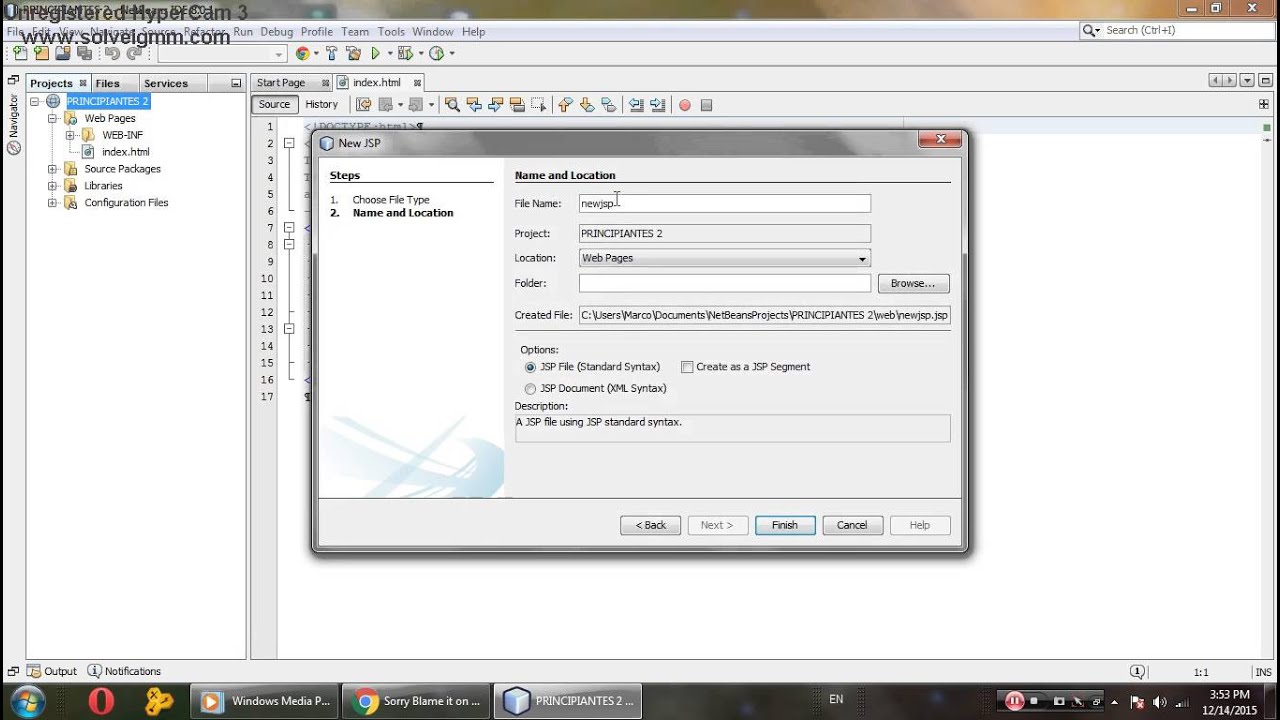
Task: Click the green Run Project arrow
Action: click(x=375, y=53)
